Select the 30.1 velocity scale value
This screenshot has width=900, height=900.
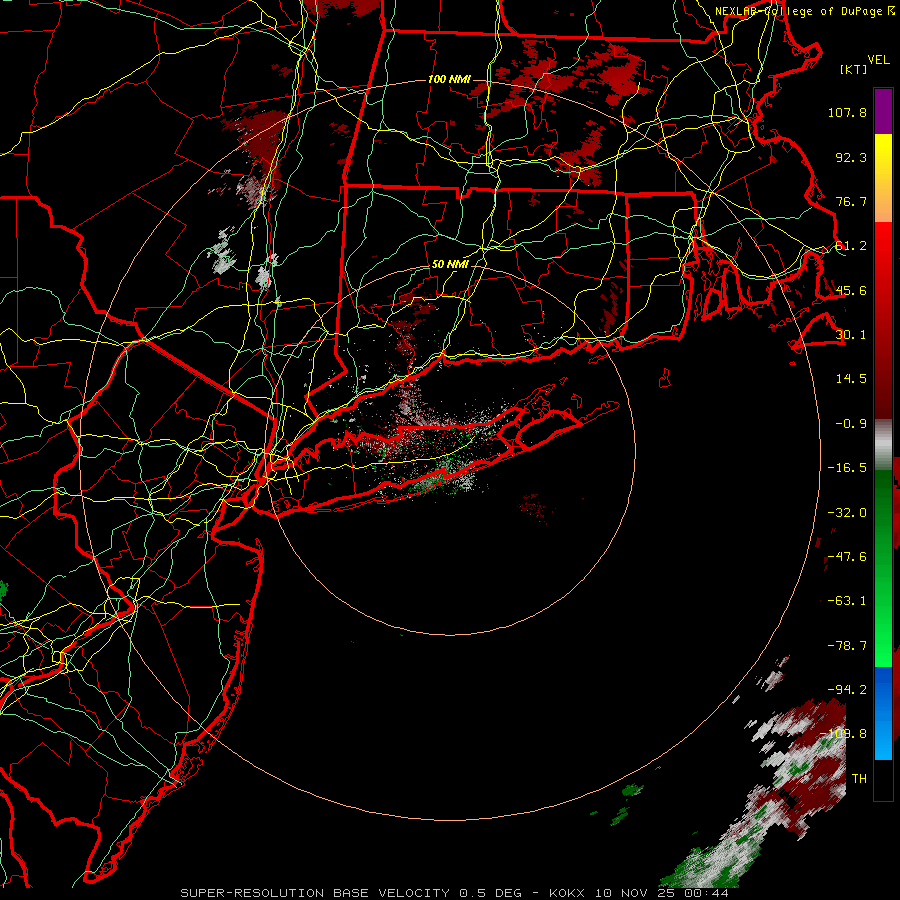tap(851, 335)
